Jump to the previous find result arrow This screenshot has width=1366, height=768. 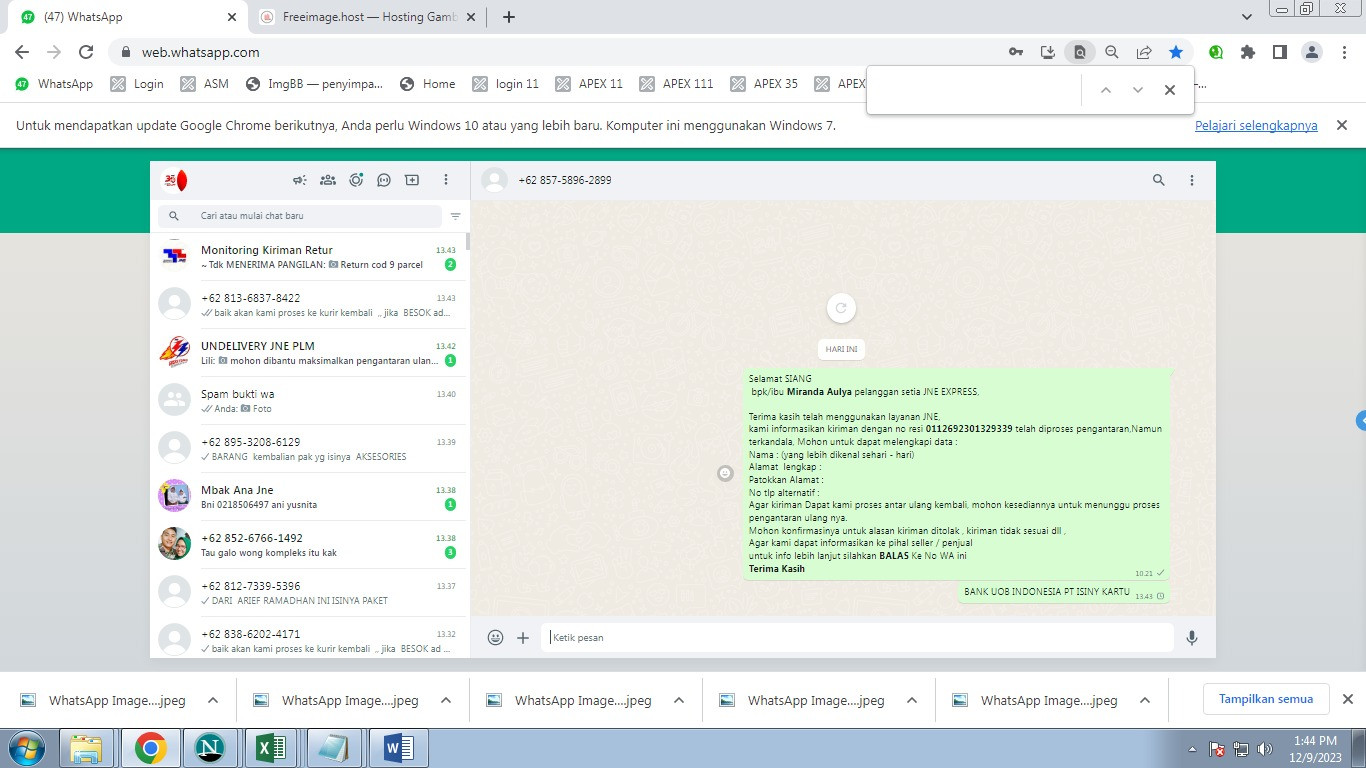[1106, 90]
